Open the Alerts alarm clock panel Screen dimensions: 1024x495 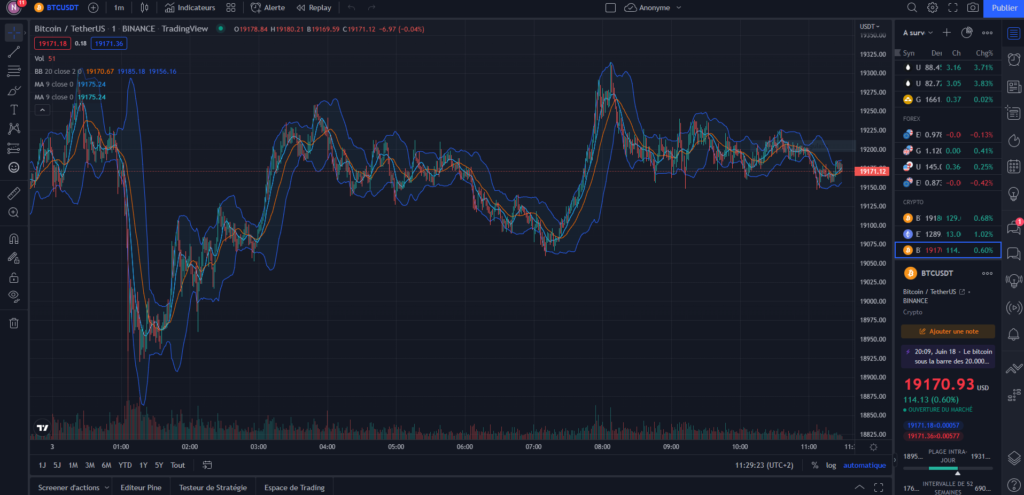pos(1014,59)
